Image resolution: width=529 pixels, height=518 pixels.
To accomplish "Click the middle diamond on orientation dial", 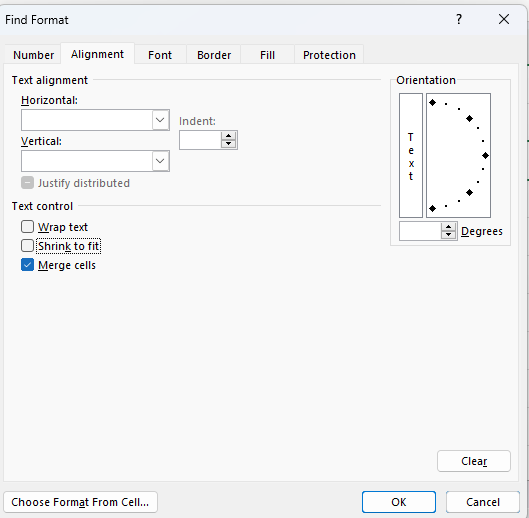I will (485, 156).
